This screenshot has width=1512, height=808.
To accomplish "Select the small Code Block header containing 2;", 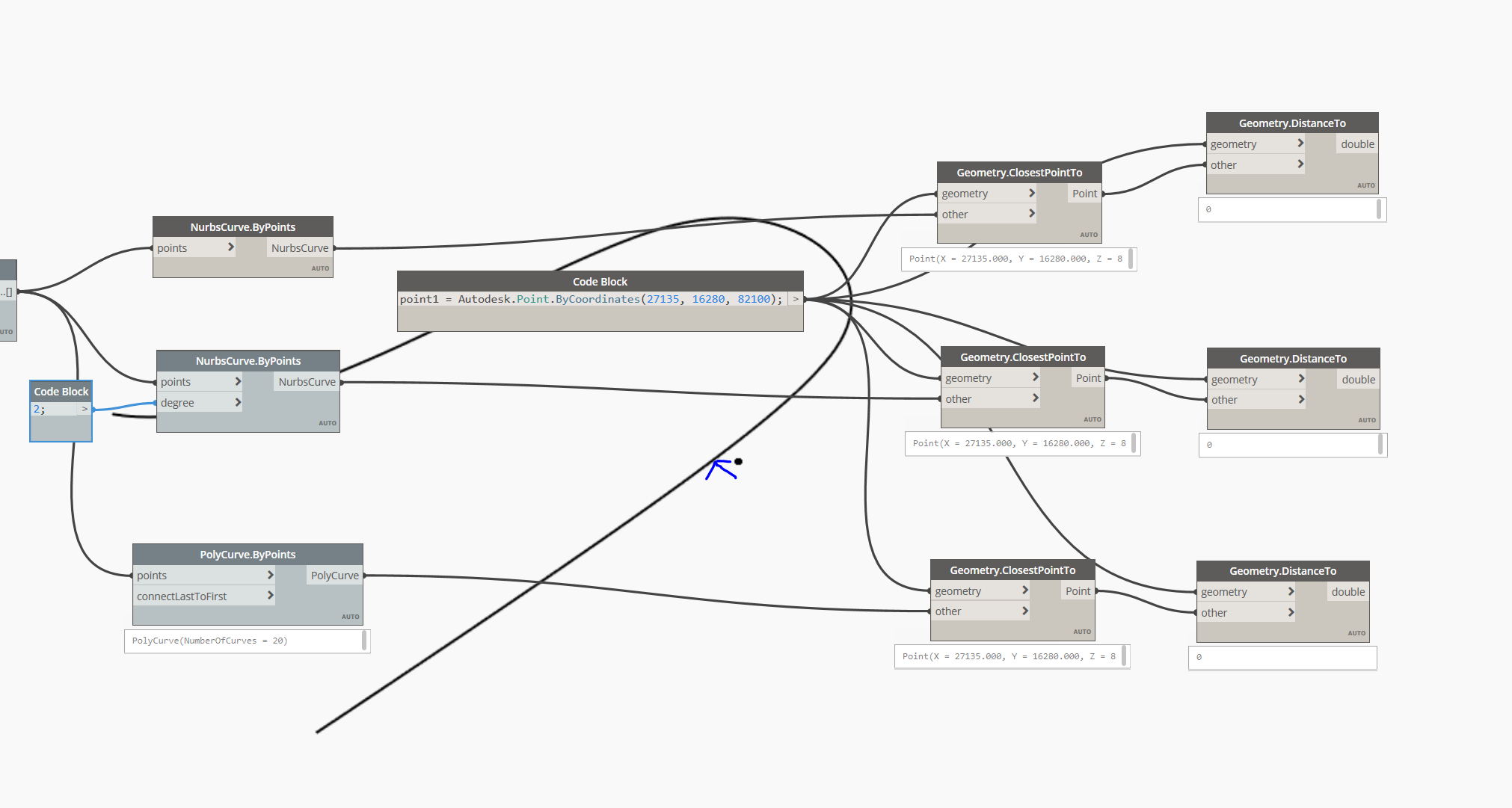I will [x=61, y=392].
